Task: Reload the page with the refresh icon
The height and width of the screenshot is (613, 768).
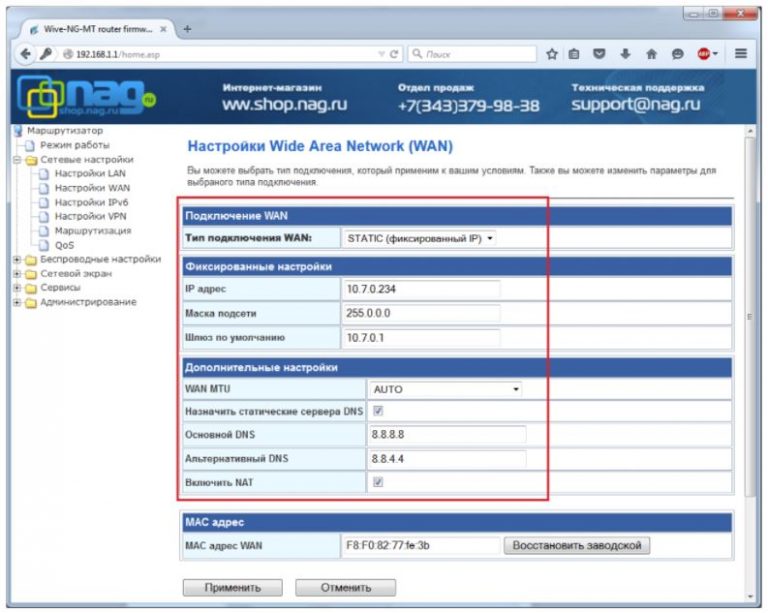Action: 394,54
